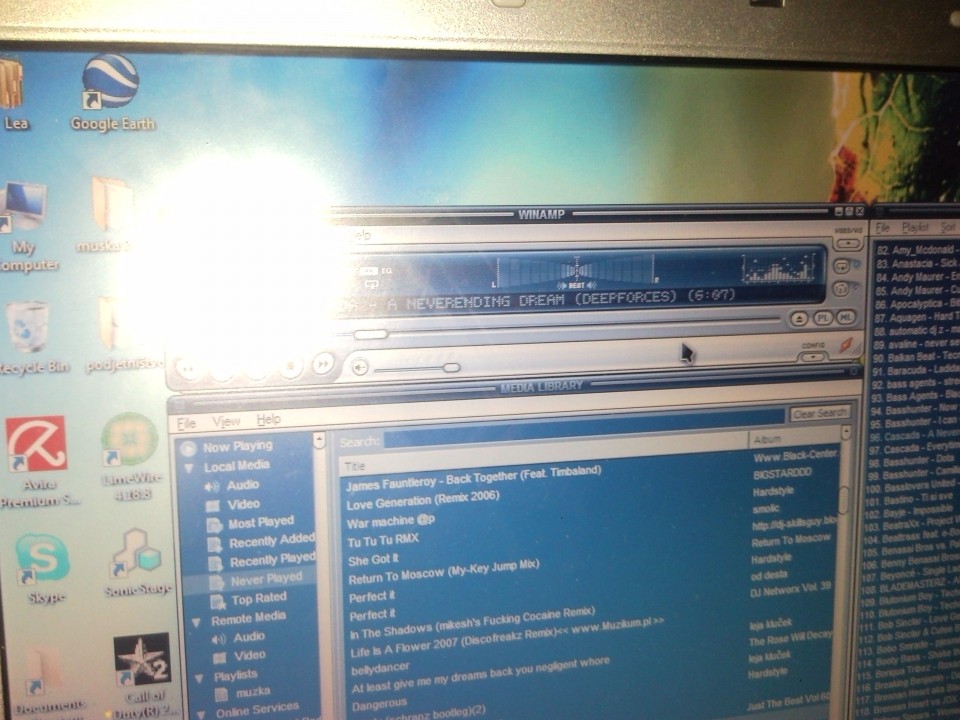Click Winamp eject/open file button
960x720 pixels.
[798, 318]
